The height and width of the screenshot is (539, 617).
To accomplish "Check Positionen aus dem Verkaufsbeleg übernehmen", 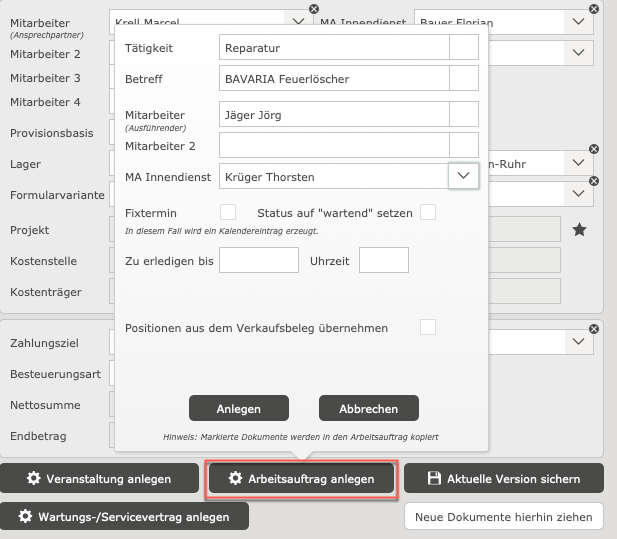I will (428, 327).
